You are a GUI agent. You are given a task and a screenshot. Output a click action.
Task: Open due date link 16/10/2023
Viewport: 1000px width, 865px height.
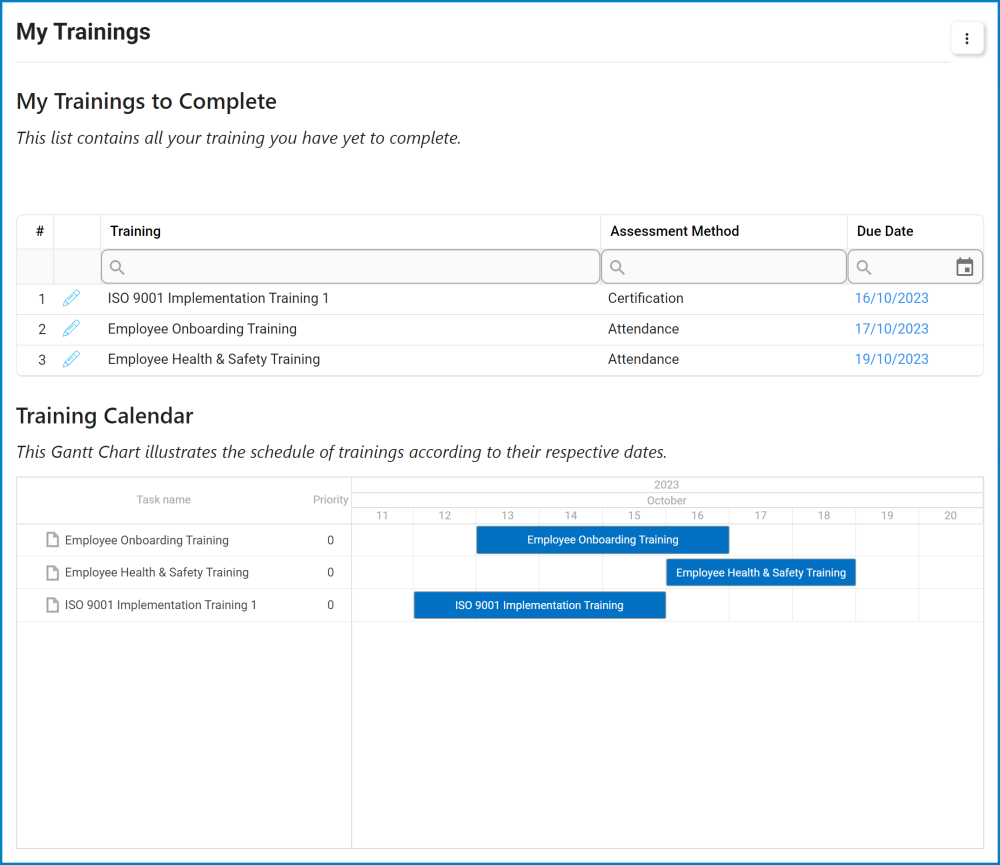[x=891, y=298]
